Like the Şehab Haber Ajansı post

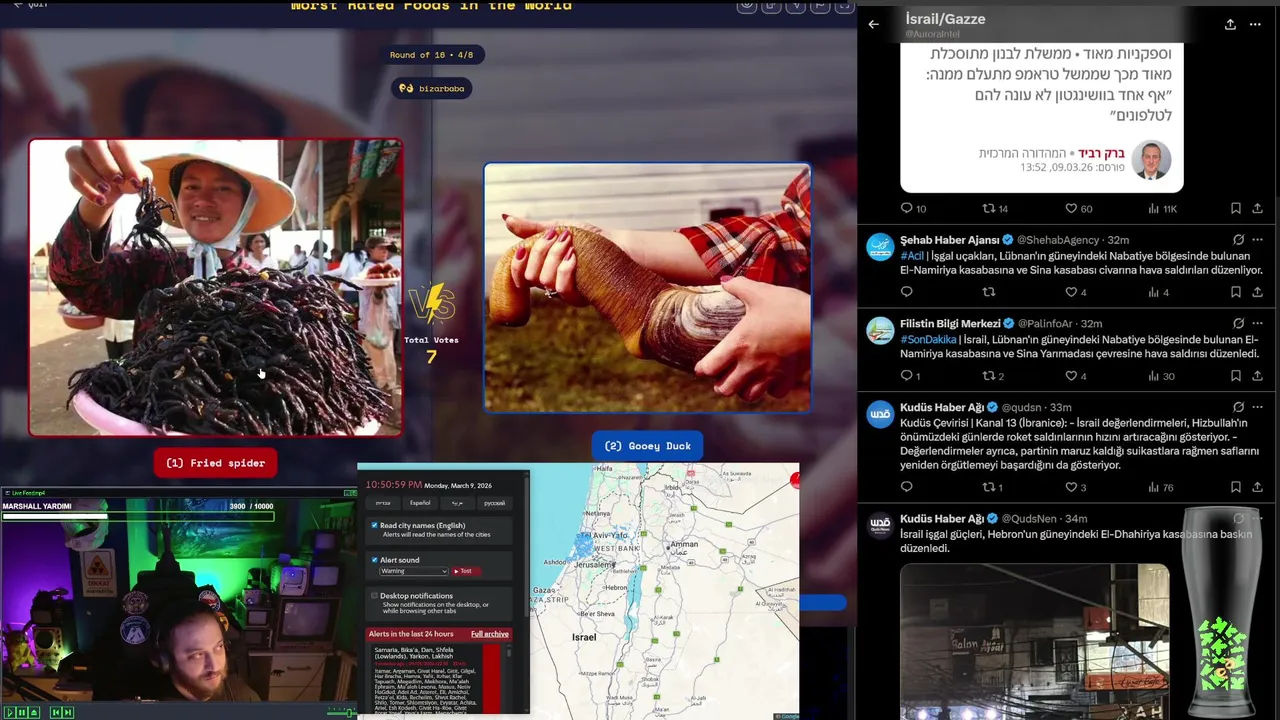(1071, 292)
